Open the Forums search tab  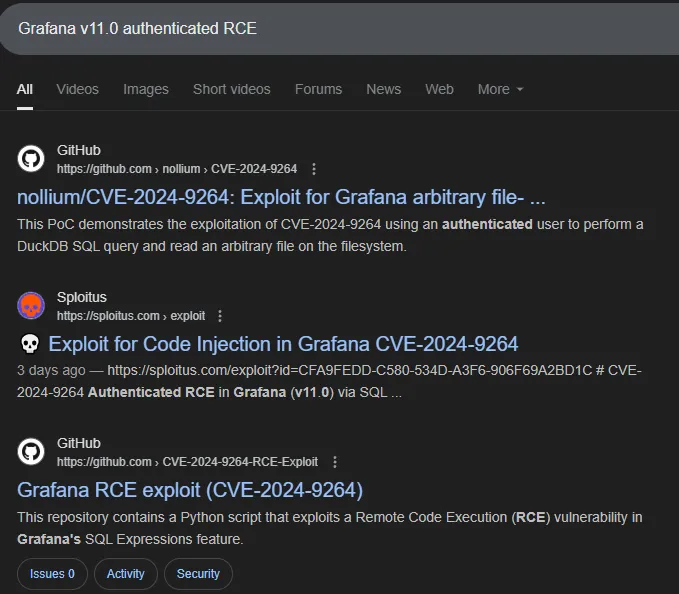coord(318,89)
